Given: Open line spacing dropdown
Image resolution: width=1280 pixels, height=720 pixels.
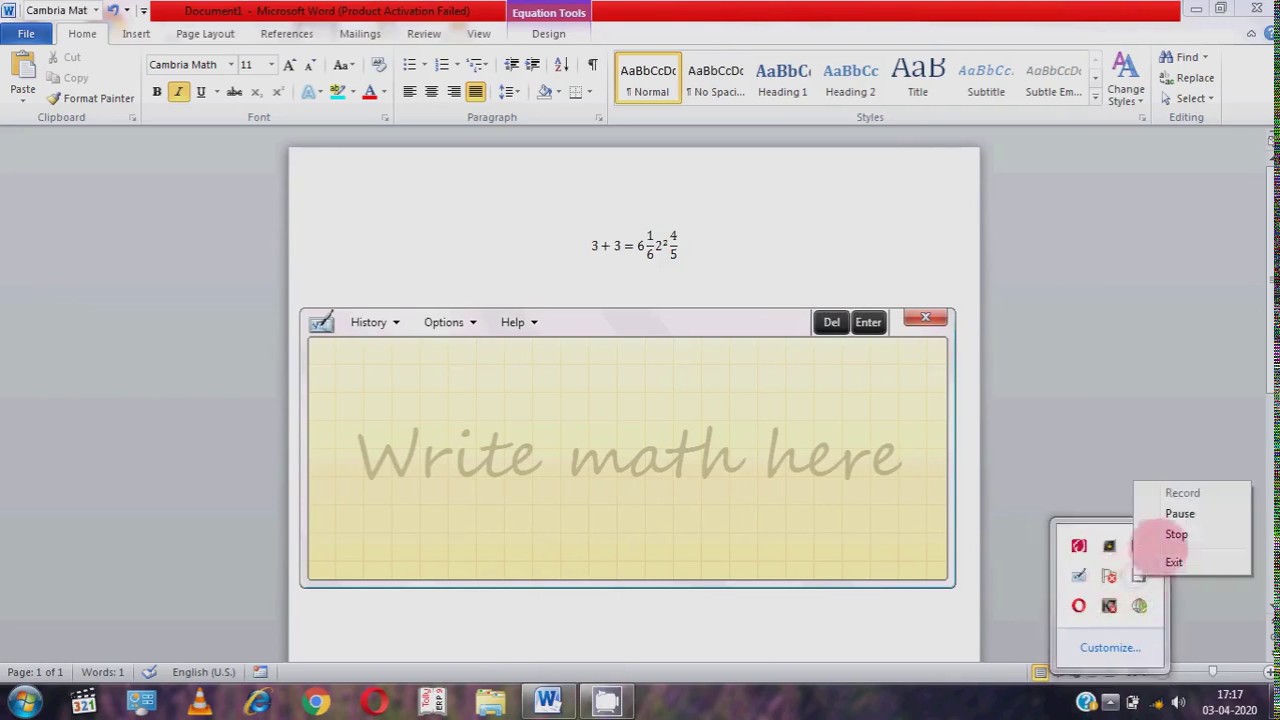Looking at the screenshot, I should pos(510,92).
